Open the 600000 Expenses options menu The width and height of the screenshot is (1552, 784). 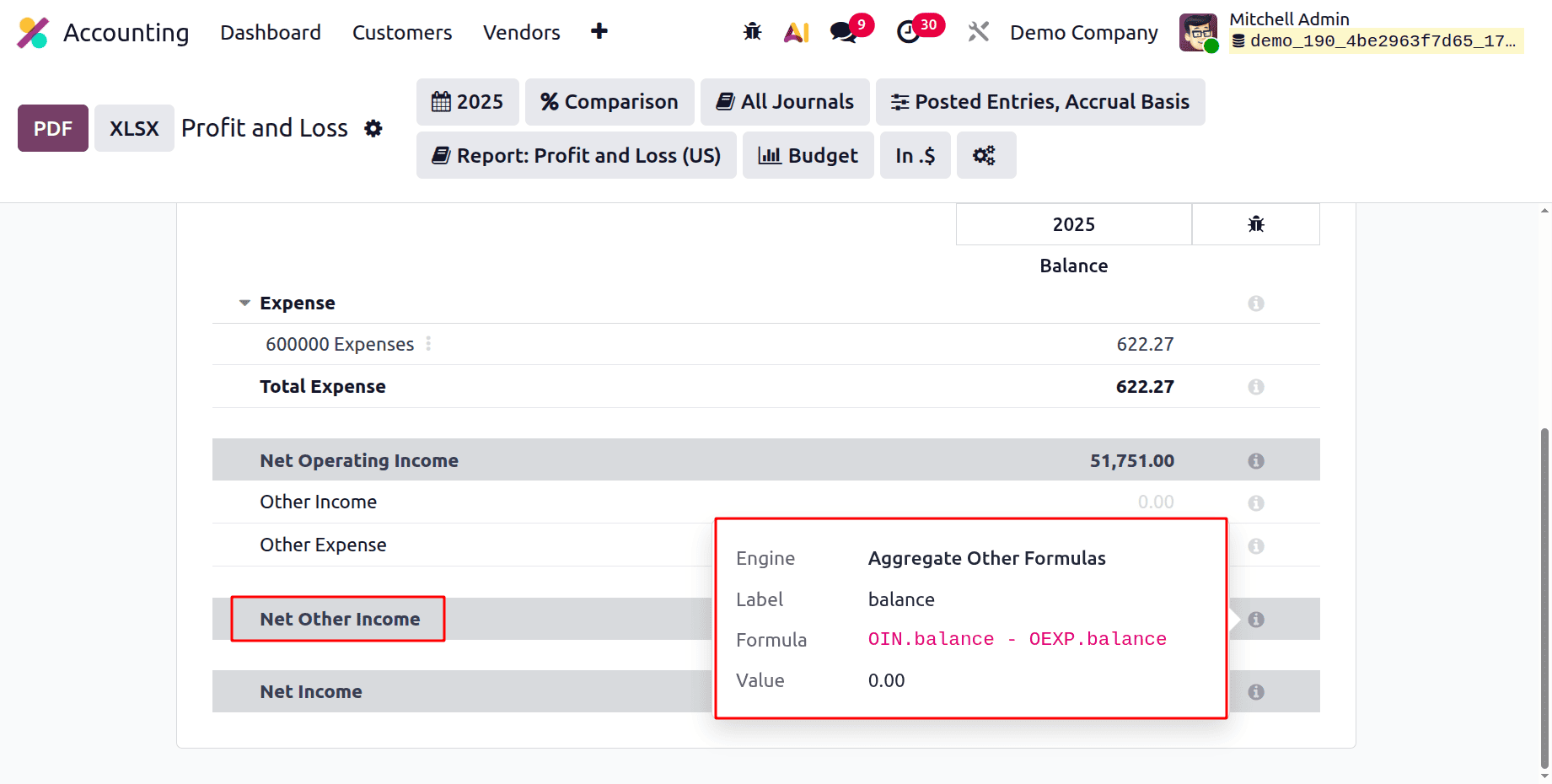pyautogui.click(x=428, y=344)
